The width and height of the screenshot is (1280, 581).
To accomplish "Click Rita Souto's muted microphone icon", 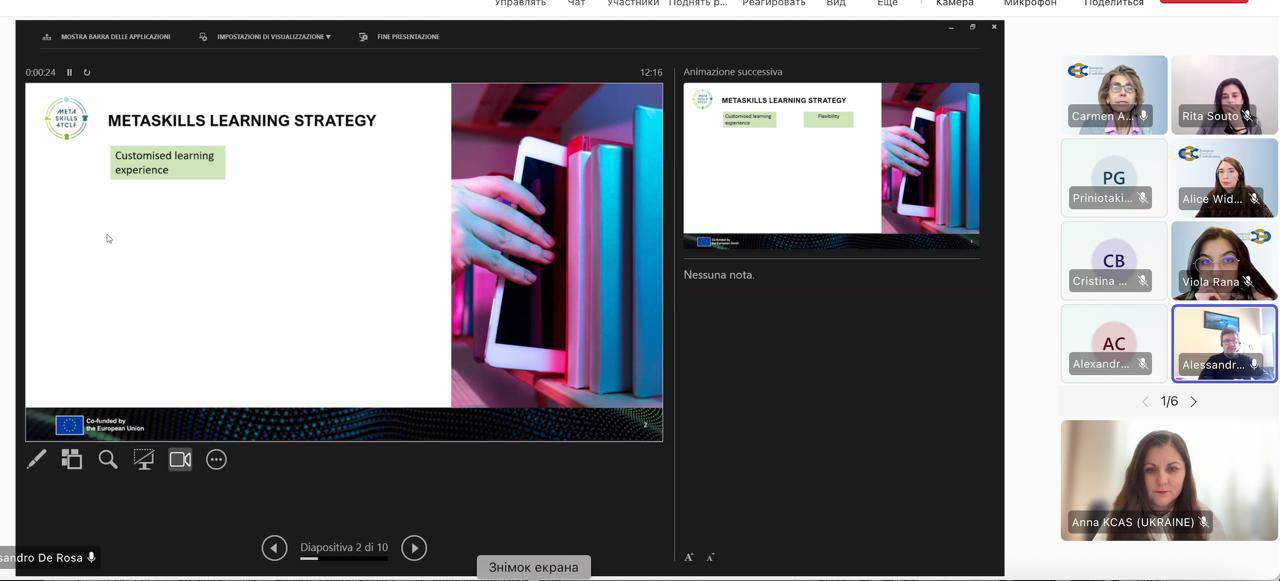I will point(1248,116).
